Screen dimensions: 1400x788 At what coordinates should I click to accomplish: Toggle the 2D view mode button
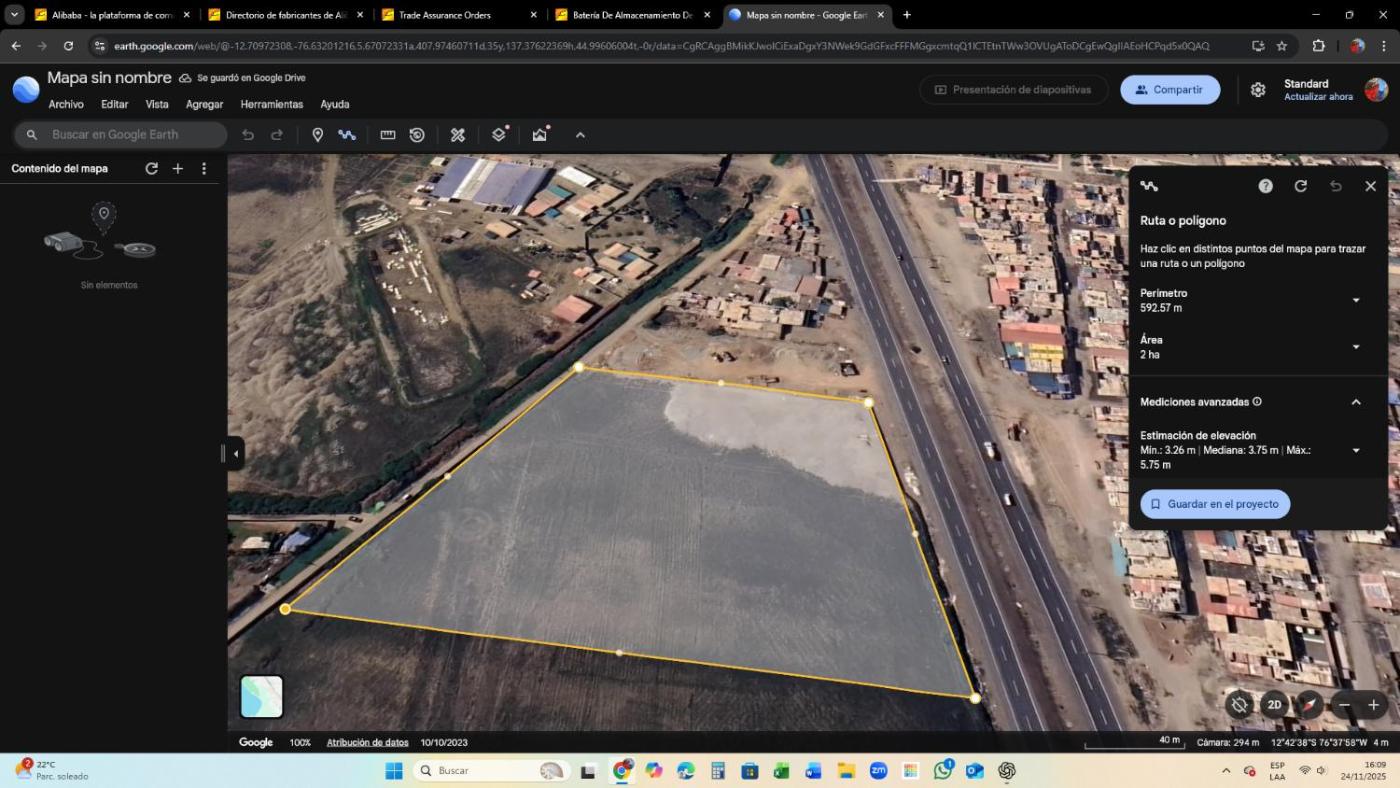point(1274,705)
